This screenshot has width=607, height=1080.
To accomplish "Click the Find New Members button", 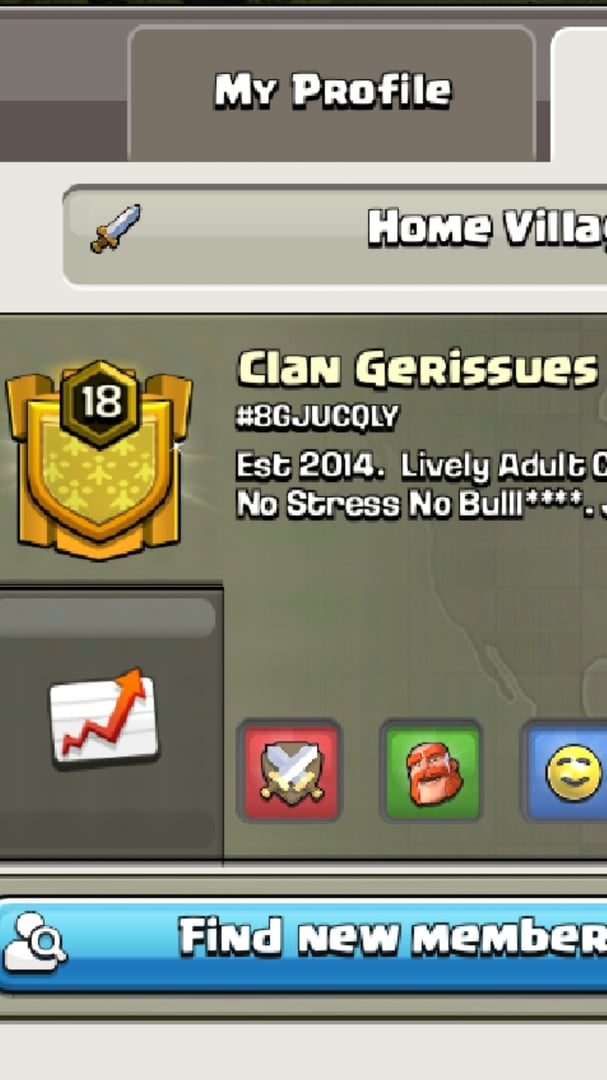I will coord(303,944).
